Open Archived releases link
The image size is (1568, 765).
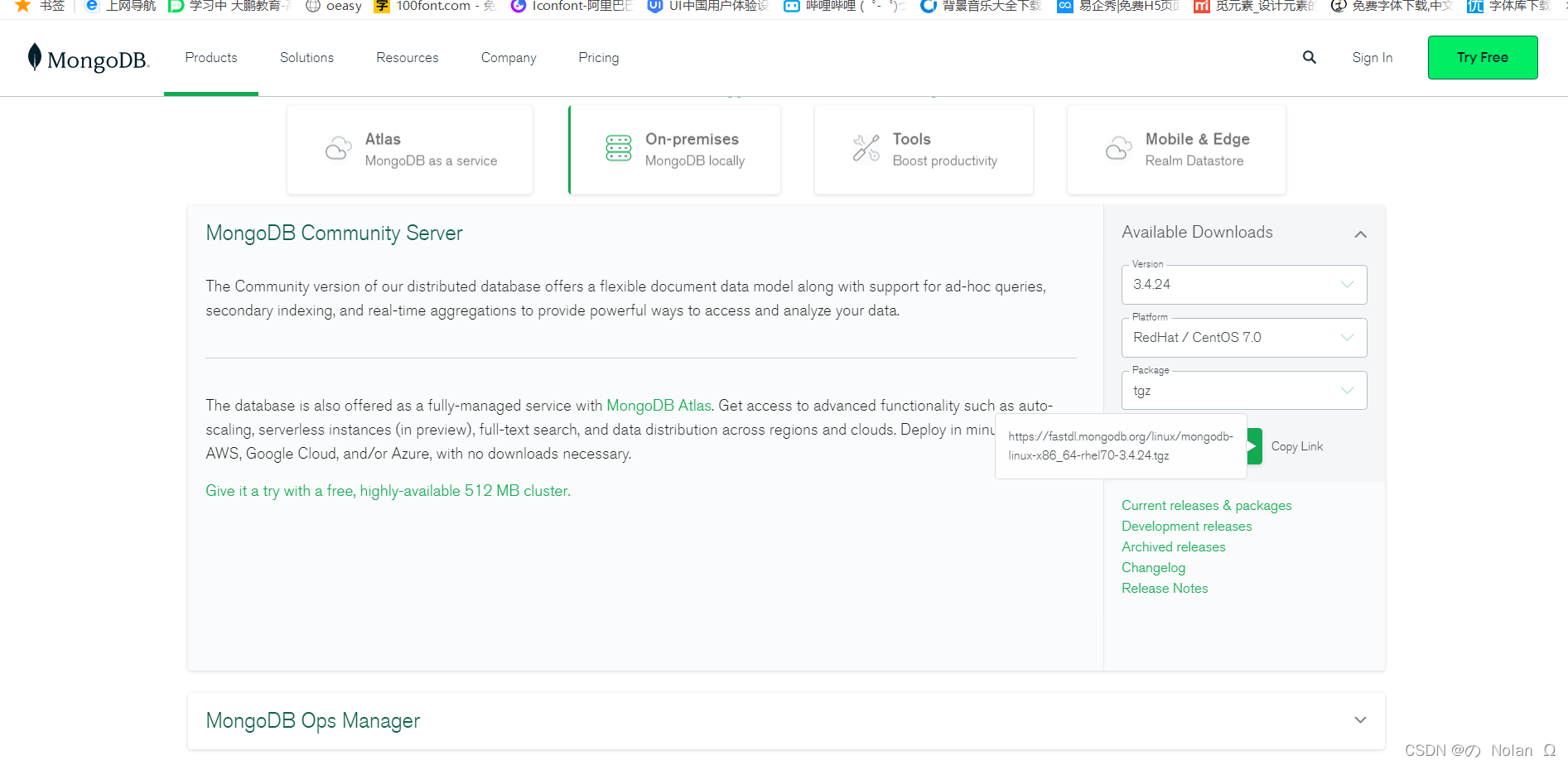point(1174,546)
